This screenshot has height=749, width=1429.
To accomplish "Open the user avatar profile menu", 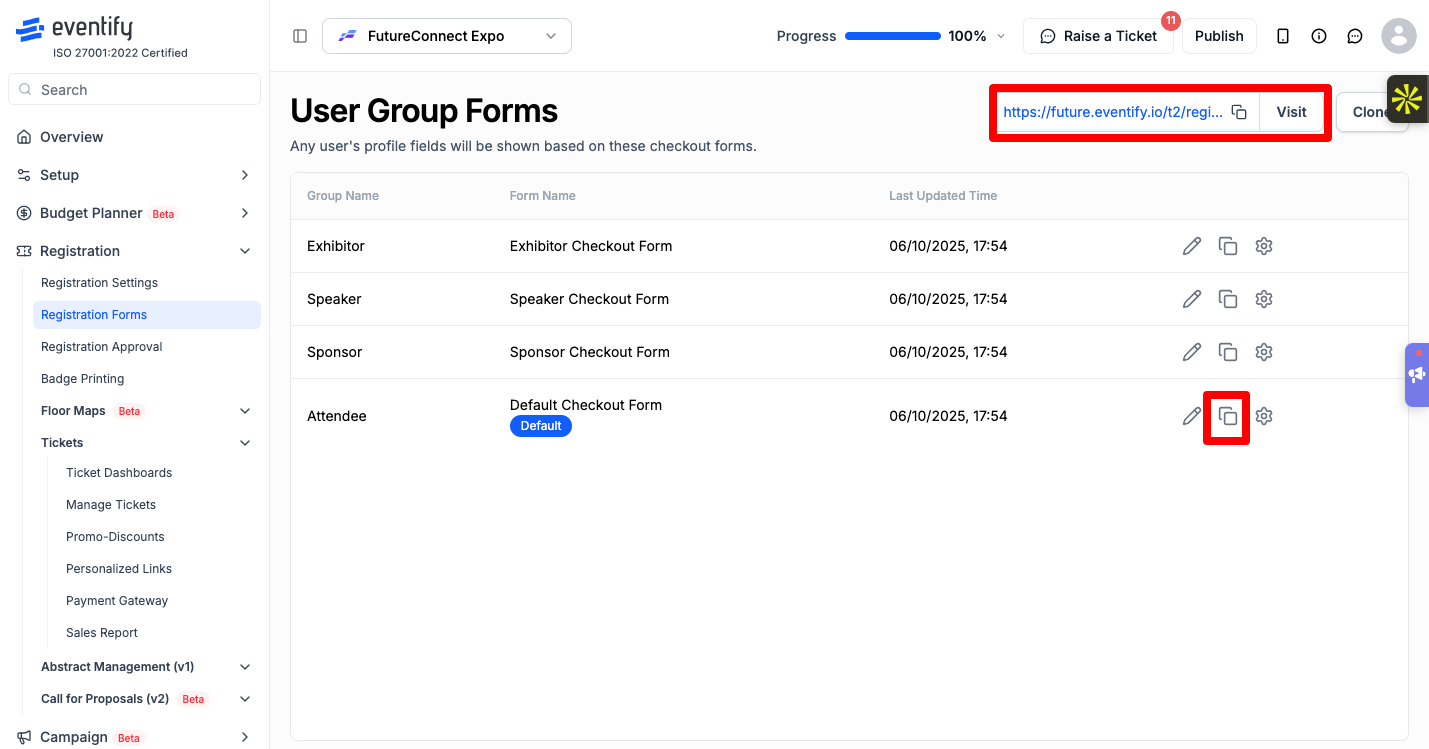I will tap(1399, 36).
